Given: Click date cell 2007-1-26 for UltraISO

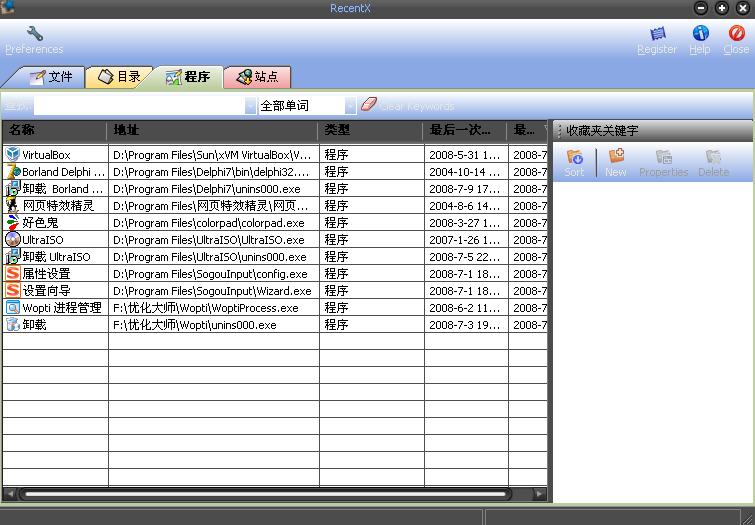Looking at the screenshot, I should click(466, 239).
